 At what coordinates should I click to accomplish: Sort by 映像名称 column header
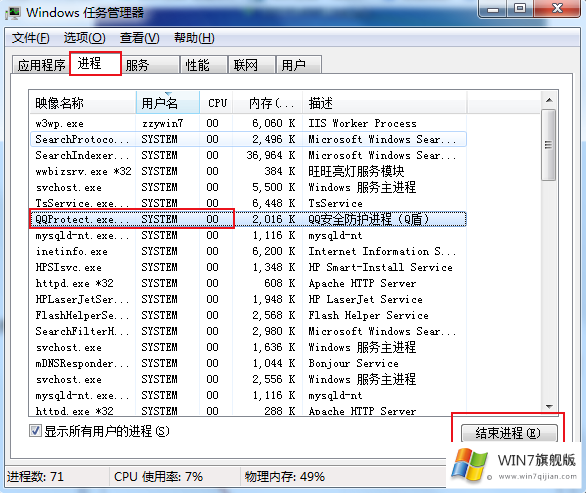coord(83,102)
